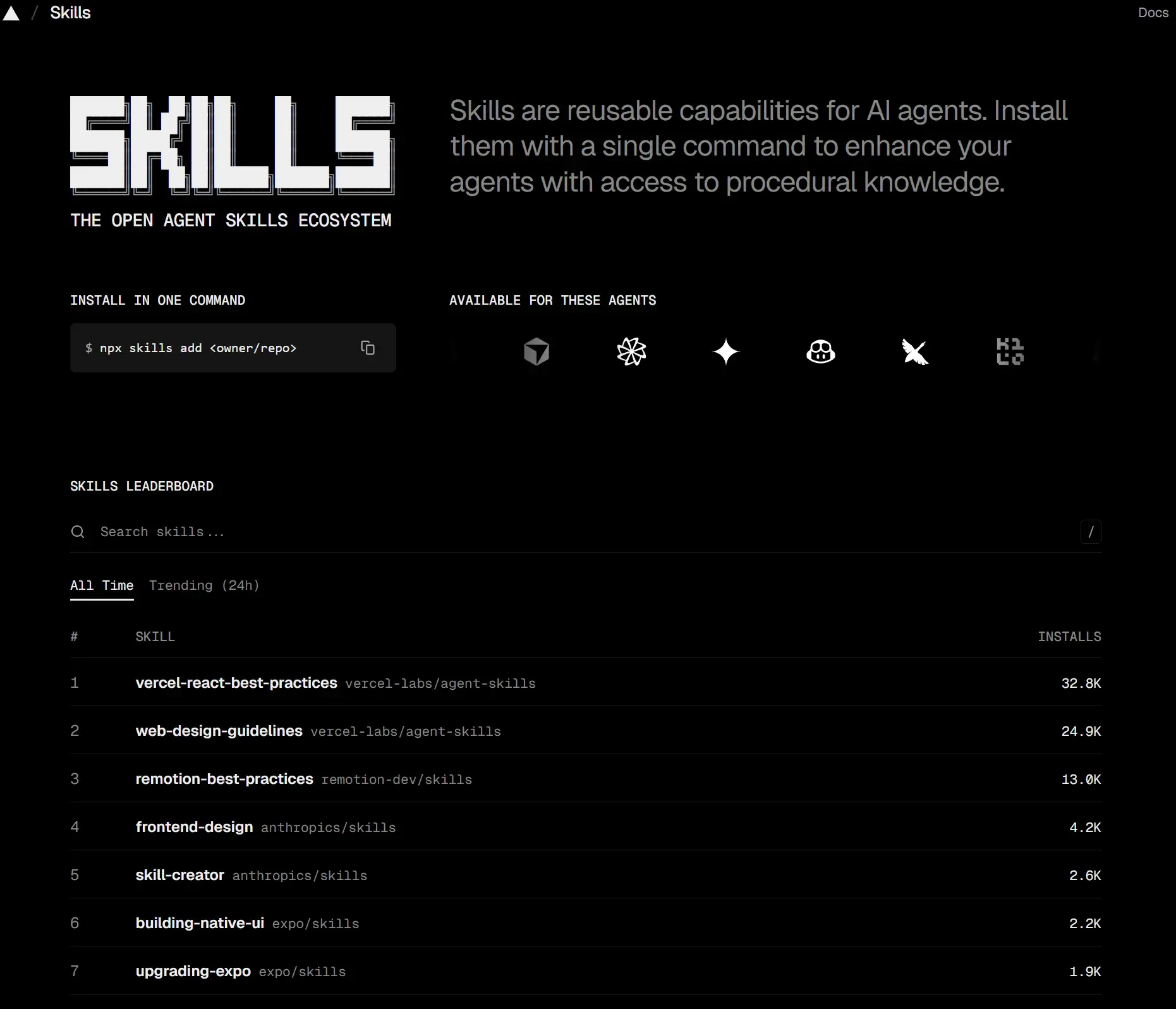The width and height of the screenshot is (1176, 1009).
Task: Switch to the All Time tab
Action: 102,585
